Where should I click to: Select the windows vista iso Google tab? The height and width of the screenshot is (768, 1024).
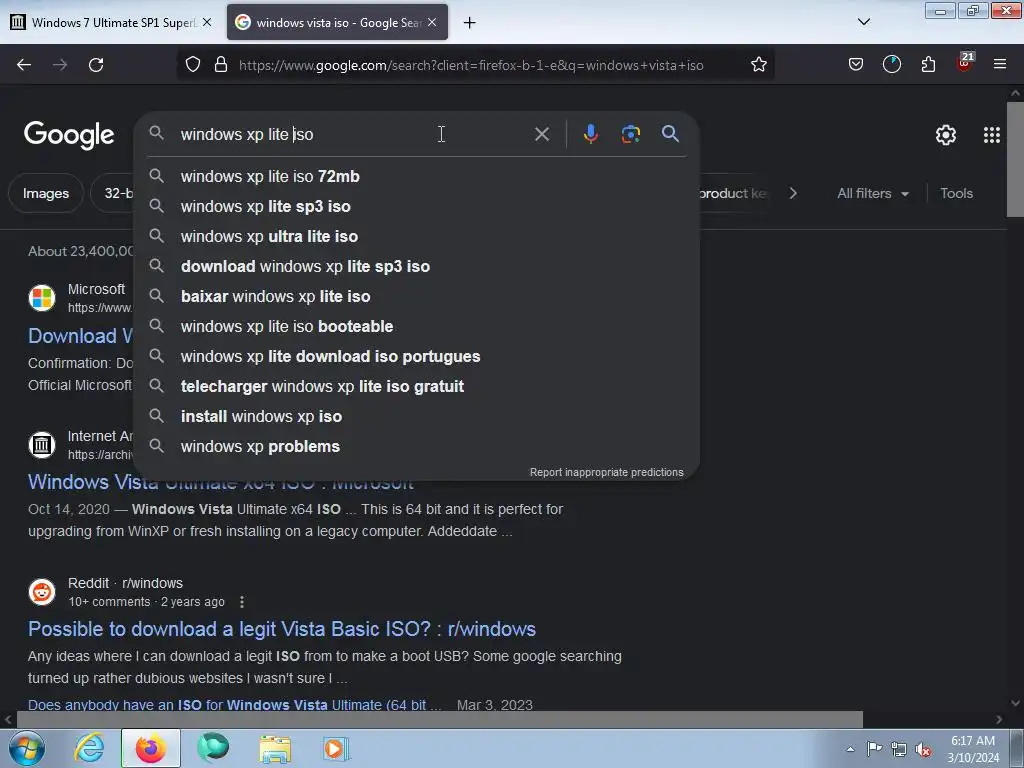click(337, 22)
